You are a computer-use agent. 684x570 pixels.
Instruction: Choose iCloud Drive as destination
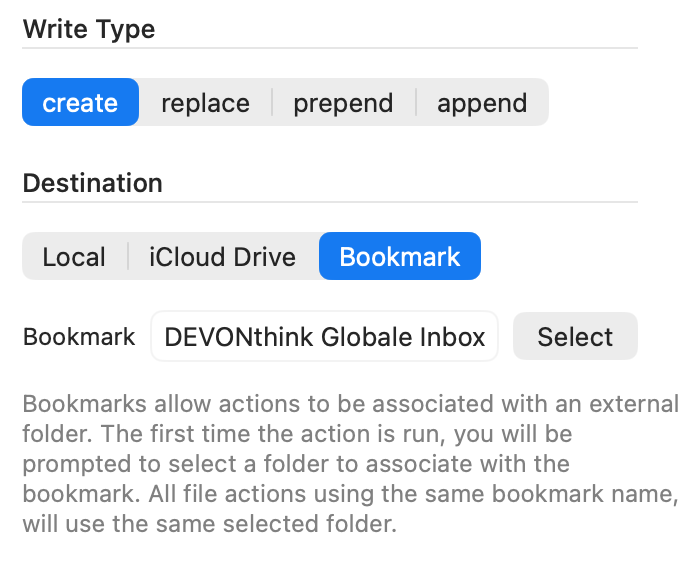222,256
